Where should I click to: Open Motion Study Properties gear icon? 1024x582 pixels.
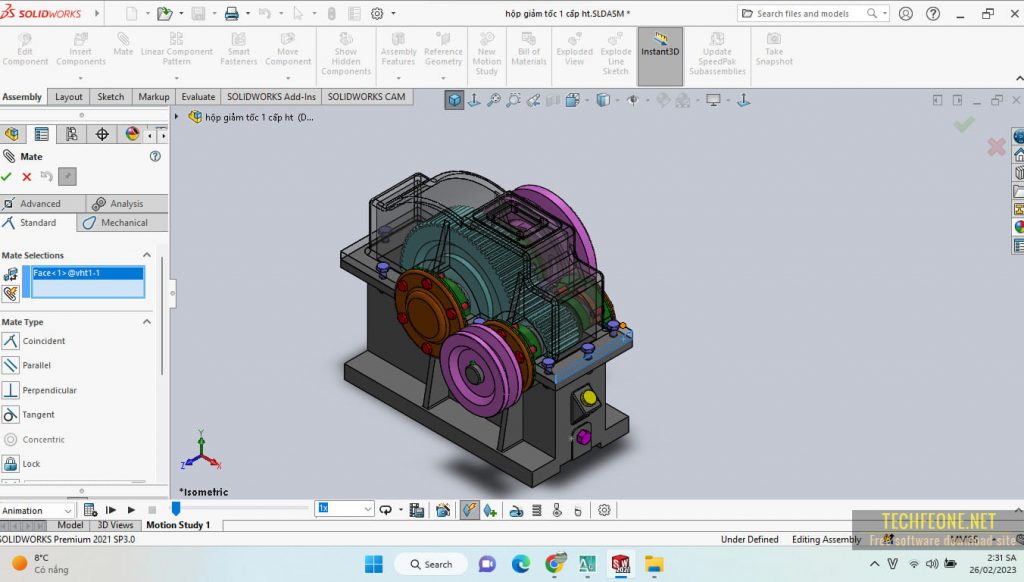pos(604,510)
